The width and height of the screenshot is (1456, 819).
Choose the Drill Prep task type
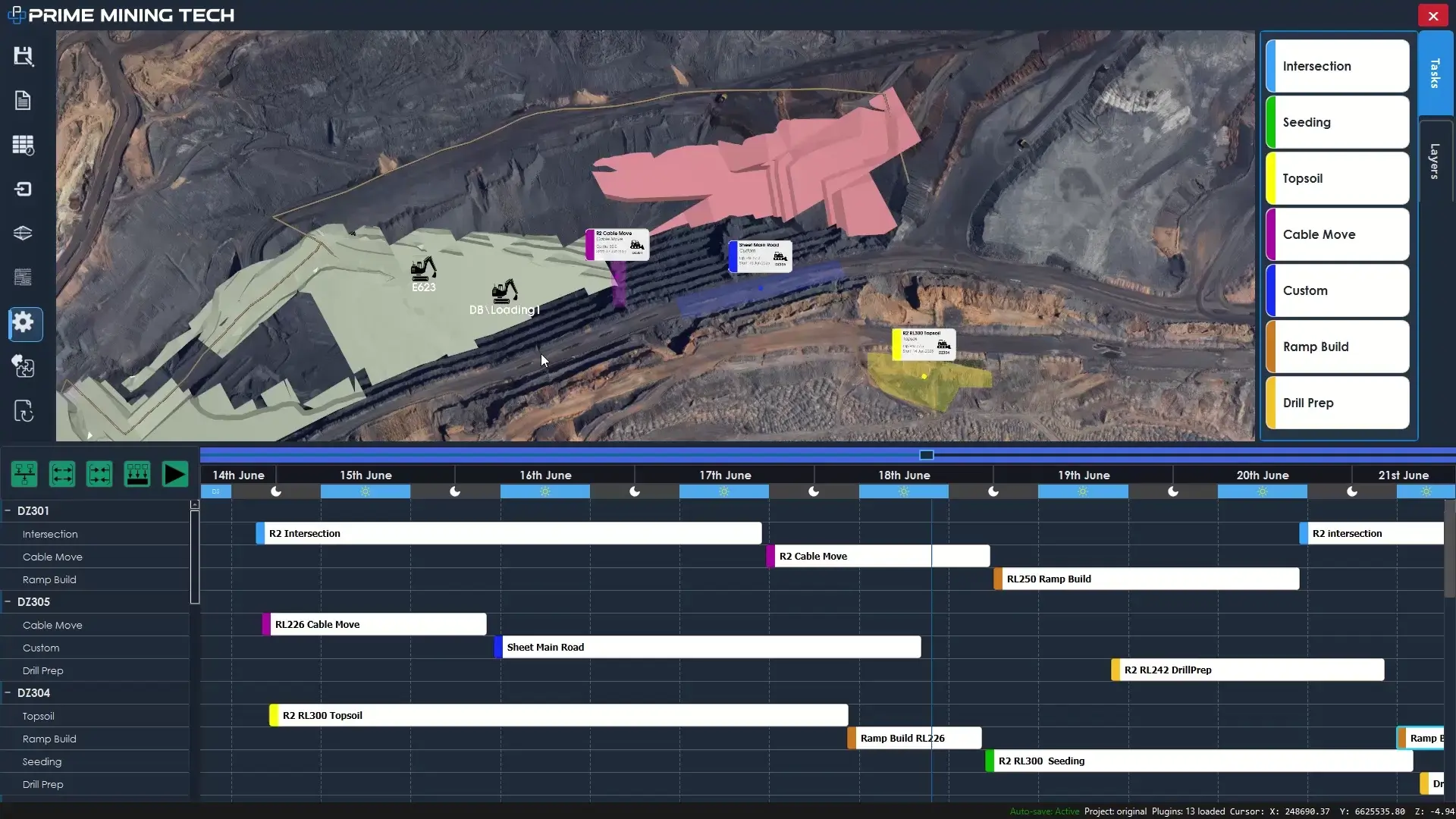pos(1338,403)
